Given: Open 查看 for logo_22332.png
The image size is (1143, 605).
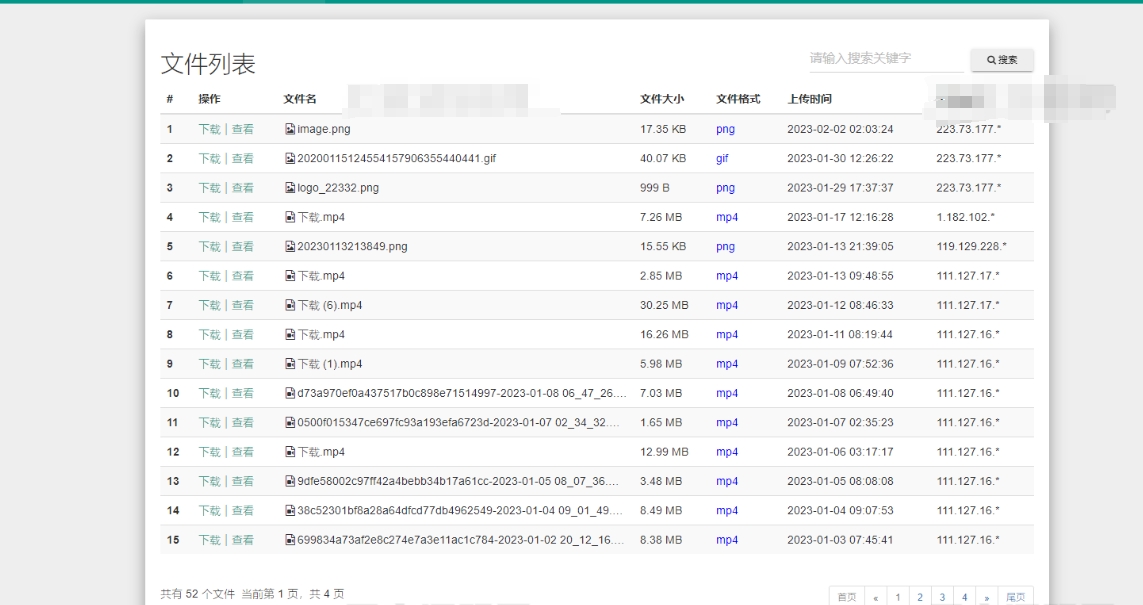Looking at the screenshot, I should pos(243,187).
